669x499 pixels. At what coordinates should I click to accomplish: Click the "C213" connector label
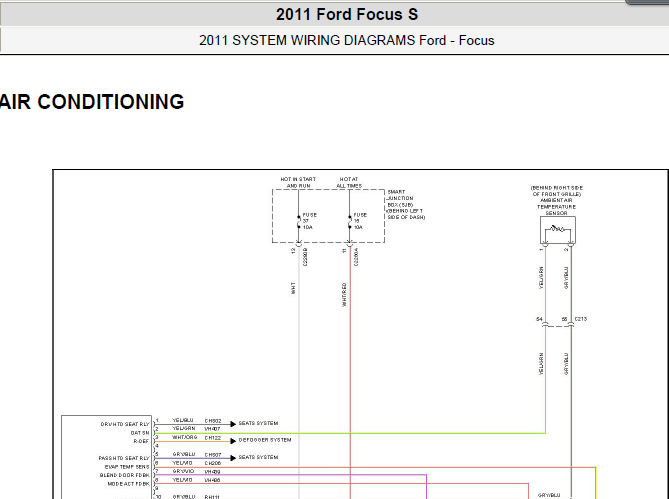(x=581, y=319)
